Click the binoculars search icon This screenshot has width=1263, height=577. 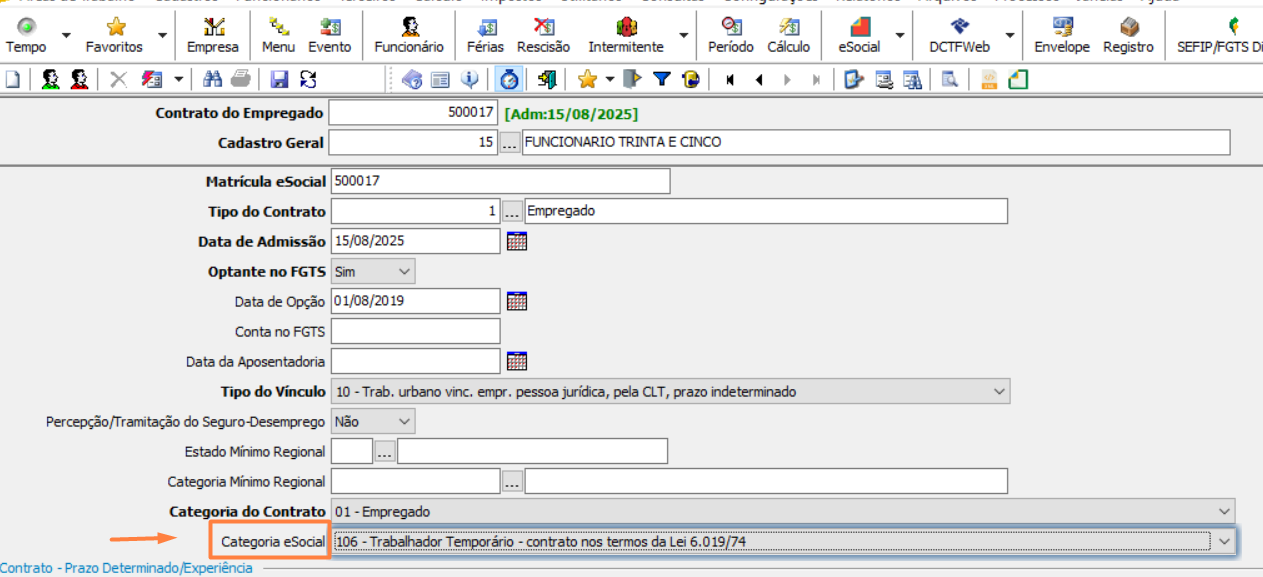pyautogui.click(x=212, y=80)
